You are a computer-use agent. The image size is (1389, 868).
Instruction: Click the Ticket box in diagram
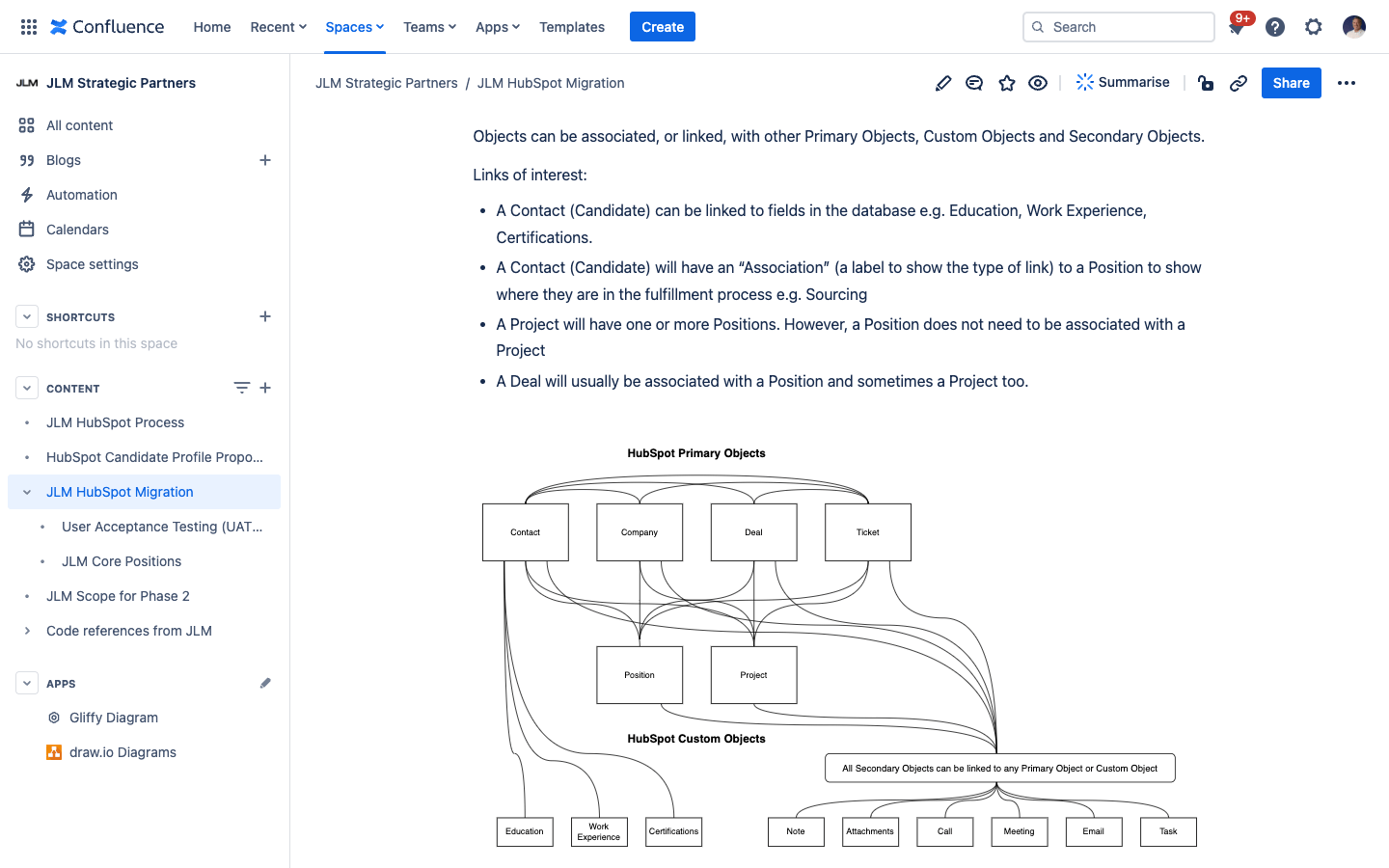(x=868, y=532)
